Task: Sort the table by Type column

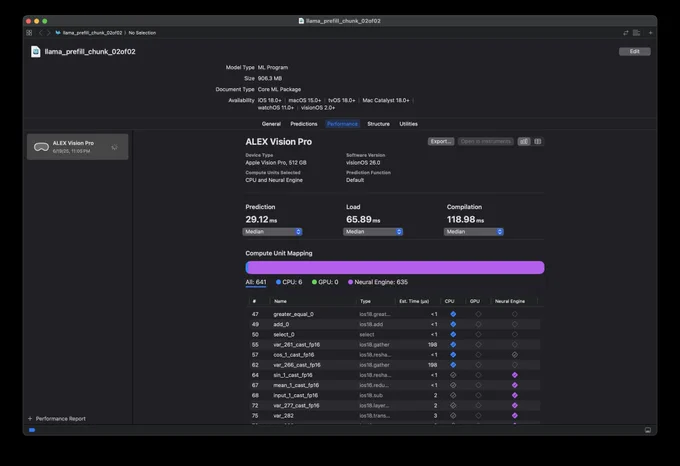Action: (x=365, y=301)
